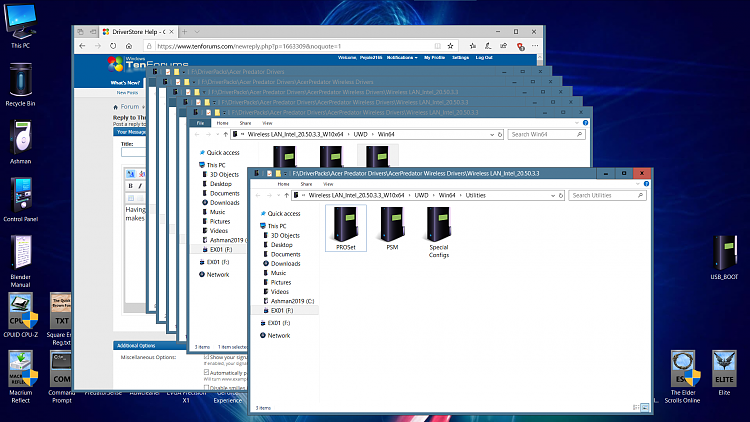Select Downloads in Utilities navigation pane
Screen dimensions: 750x422
pyautogui.click(x=286, y=264)
